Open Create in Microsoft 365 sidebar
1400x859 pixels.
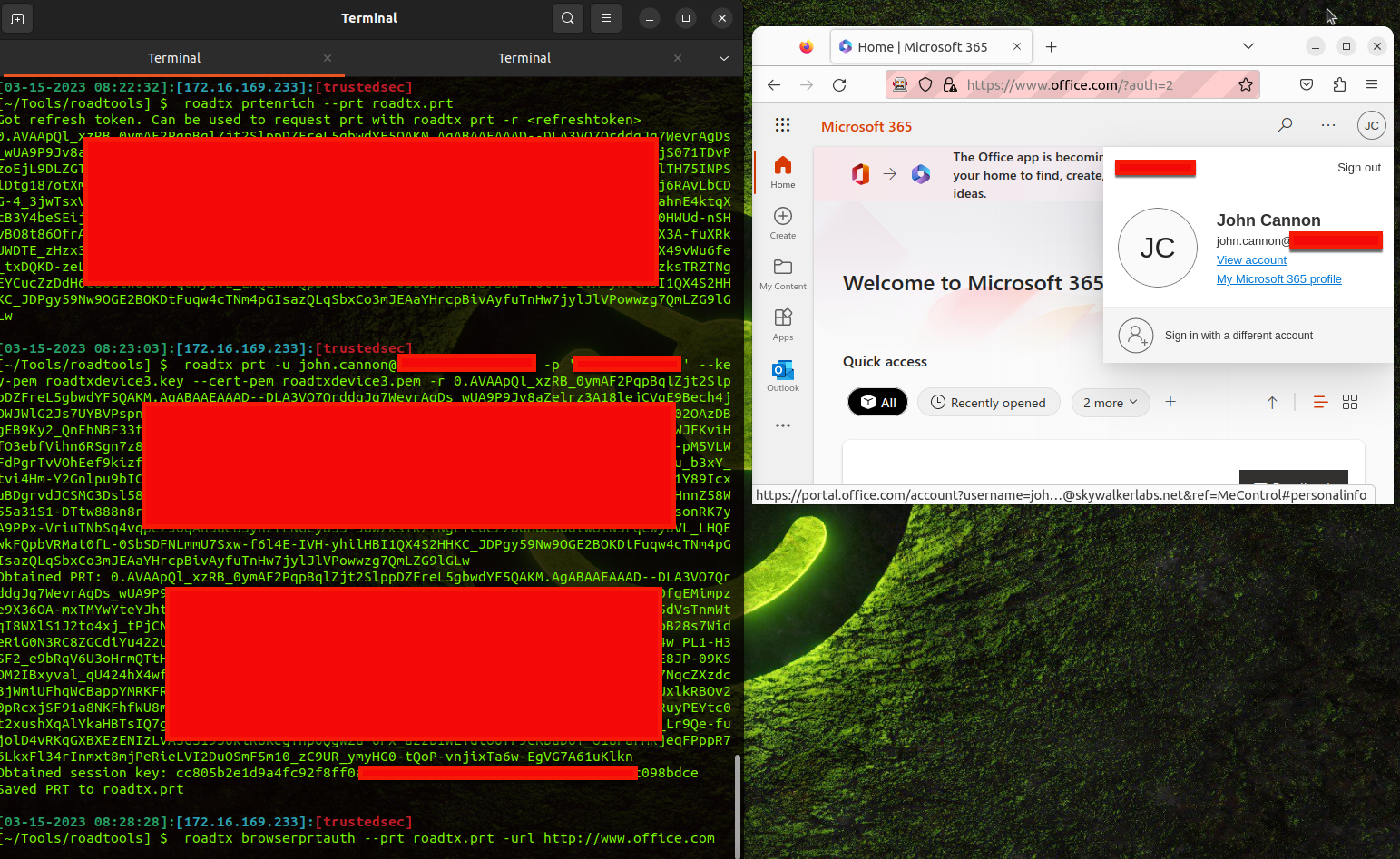(783, 223)
